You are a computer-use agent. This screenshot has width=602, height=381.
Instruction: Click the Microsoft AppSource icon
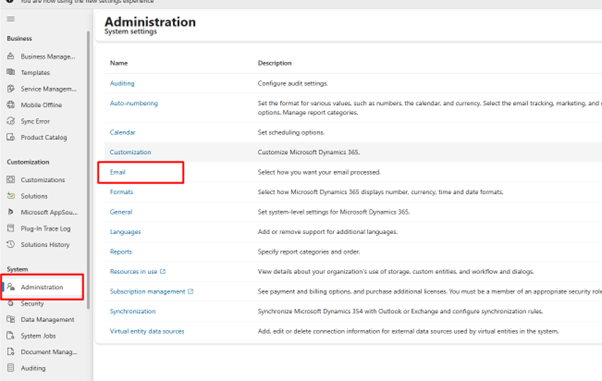click(x=11, y=212)
